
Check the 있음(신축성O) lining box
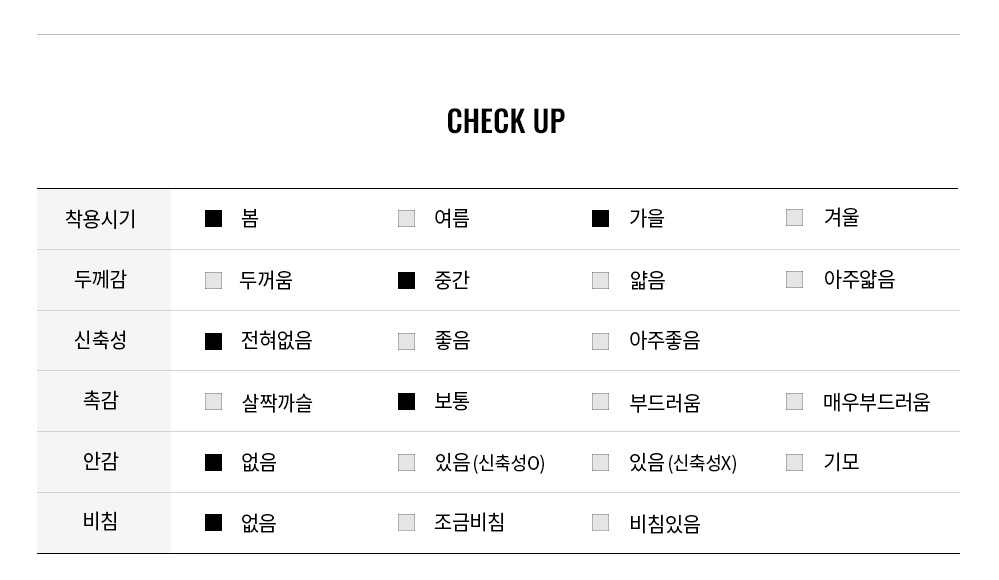tap(406, 462)
